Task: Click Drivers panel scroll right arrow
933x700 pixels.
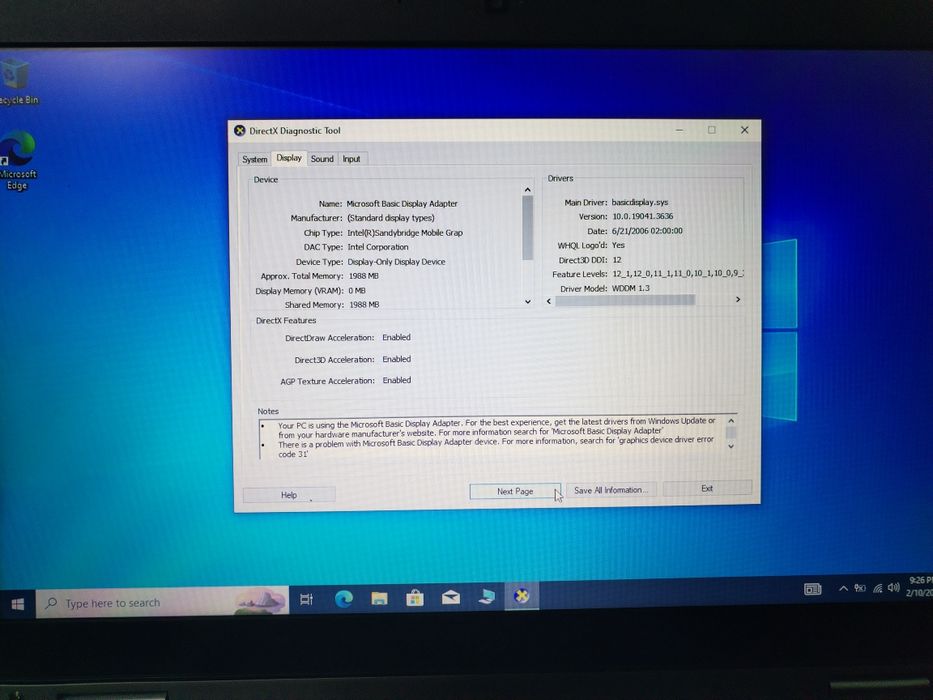Action: tap(738, 299)
